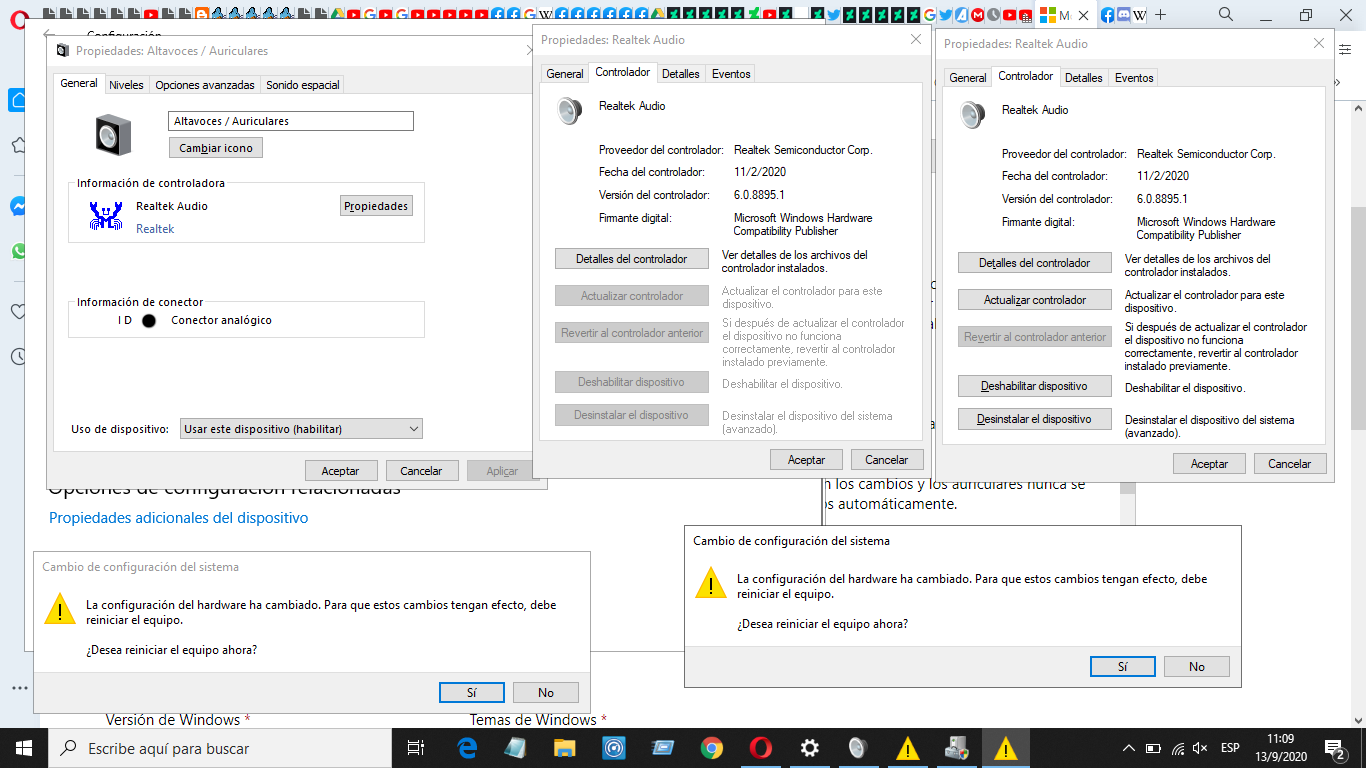The width and height of the screenshot is (1366, 768).
Task: Open the notification center icon
Action: [x=1334, y=748]
